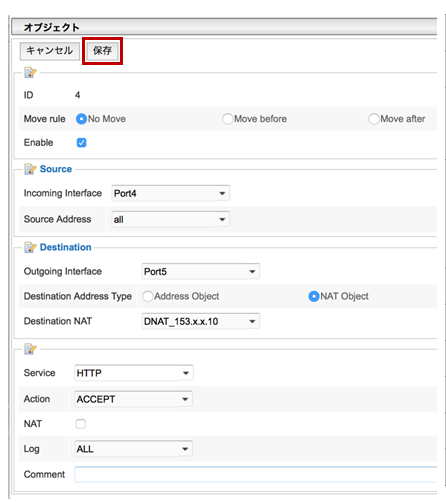This screenshot has height=502, width=446.
Task: Expand the Outgoing Interface Port5 dropdown
Action: (201, 271)
